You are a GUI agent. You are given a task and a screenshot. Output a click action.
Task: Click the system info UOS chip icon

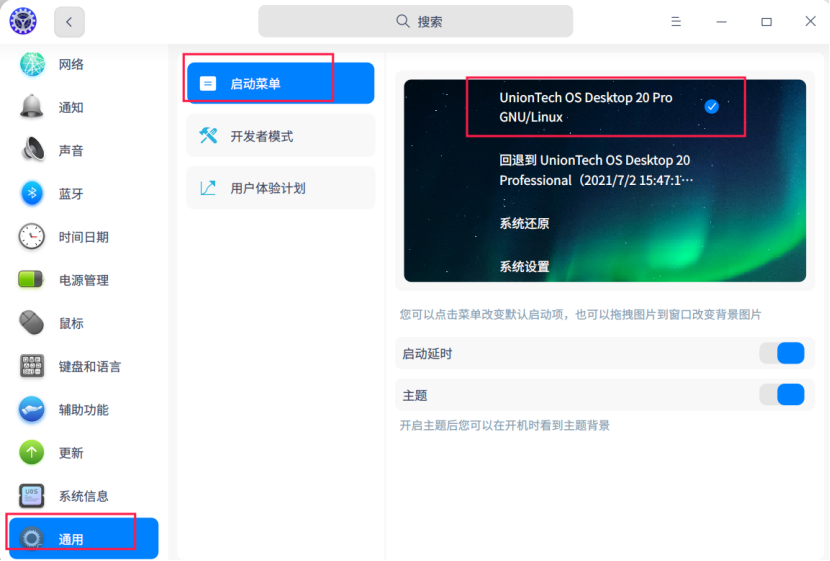(x=32, y=496)
